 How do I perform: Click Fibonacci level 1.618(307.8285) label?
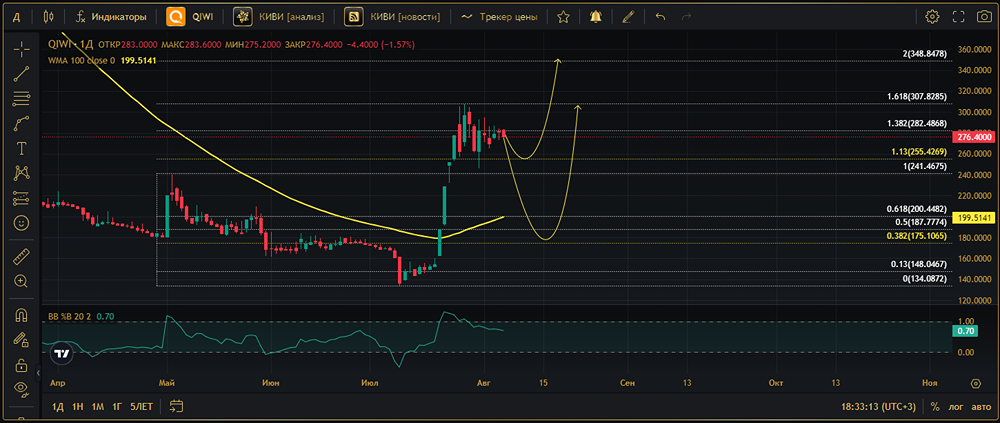(916, 96)
